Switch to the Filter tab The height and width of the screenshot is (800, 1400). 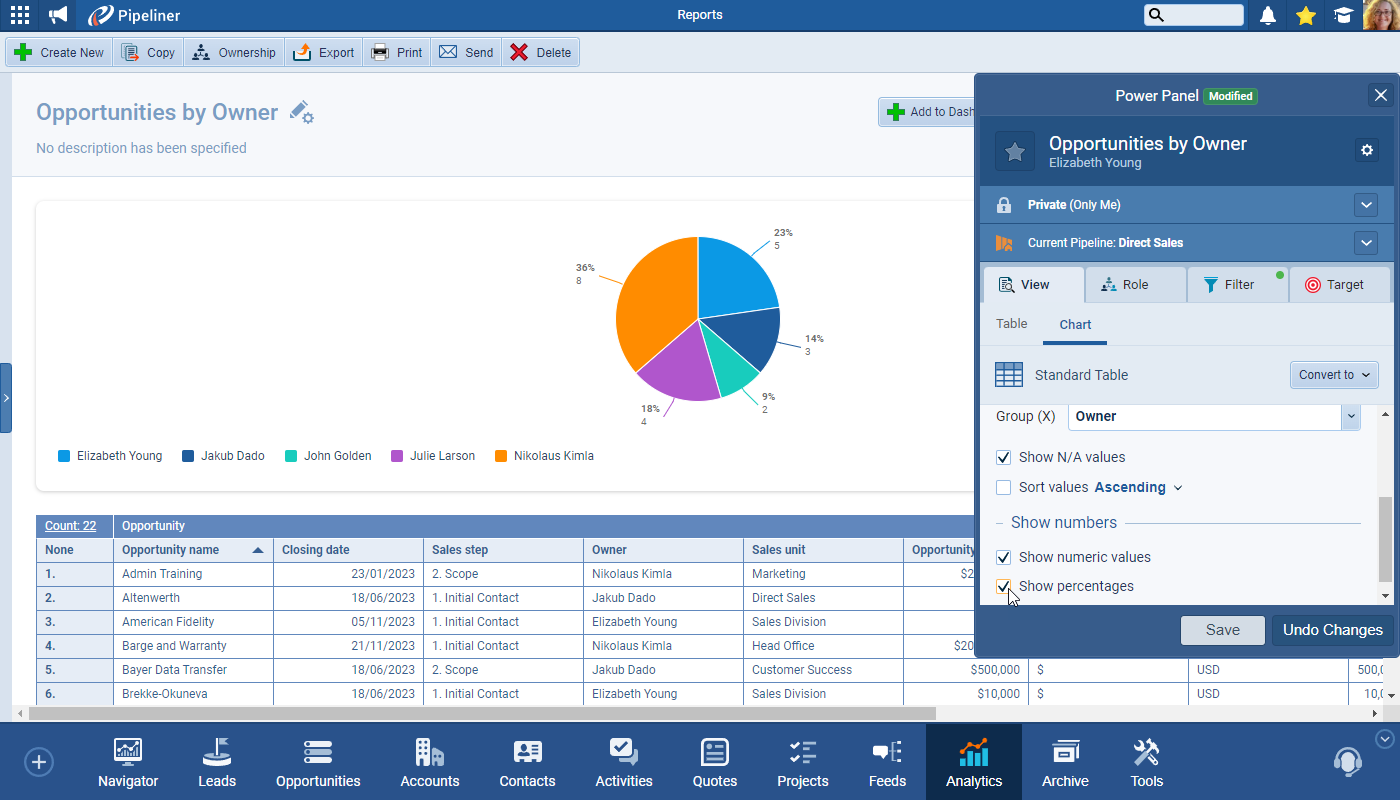(1238, 285)
